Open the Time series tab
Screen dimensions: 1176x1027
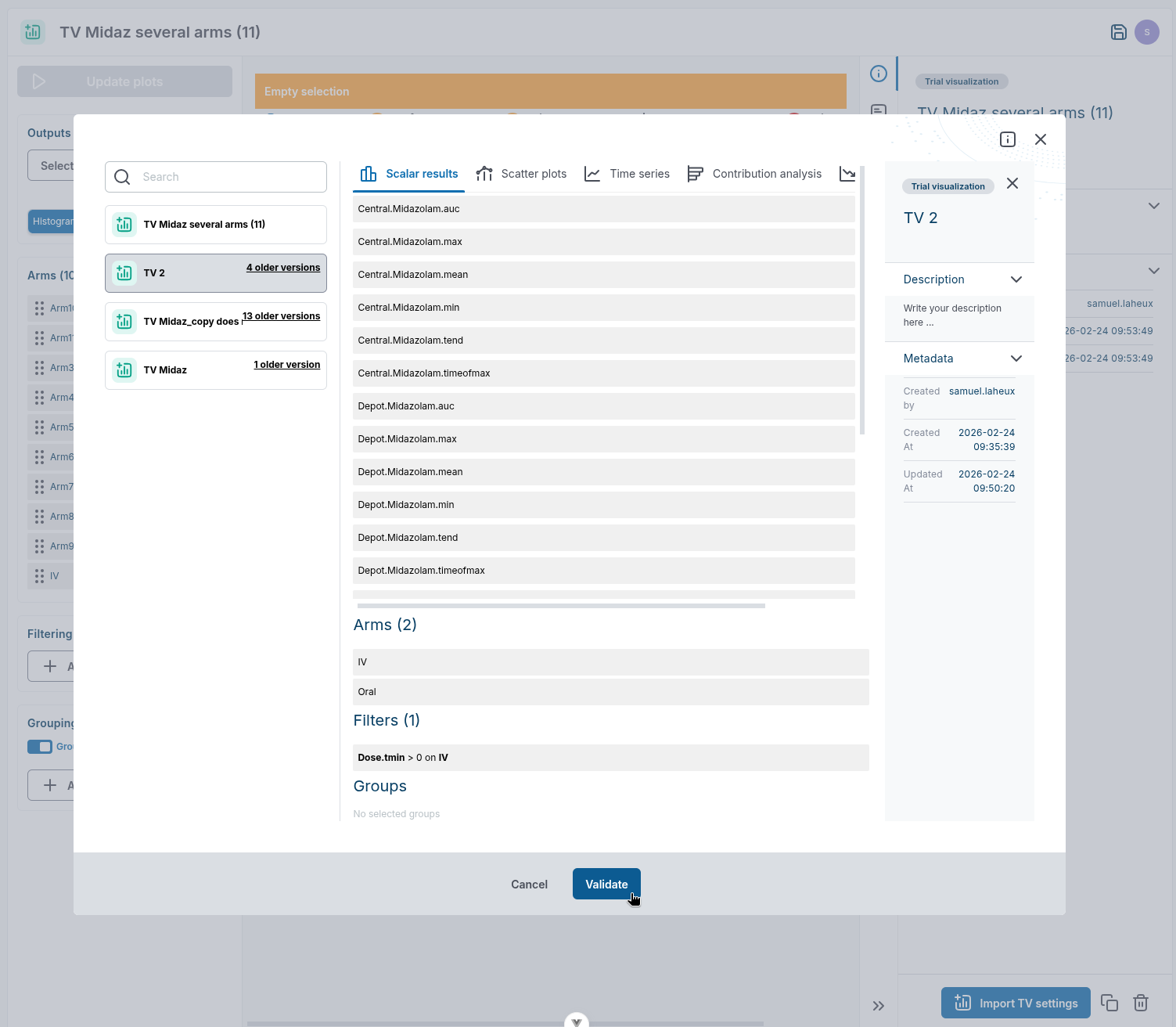[x=628, y=174]
